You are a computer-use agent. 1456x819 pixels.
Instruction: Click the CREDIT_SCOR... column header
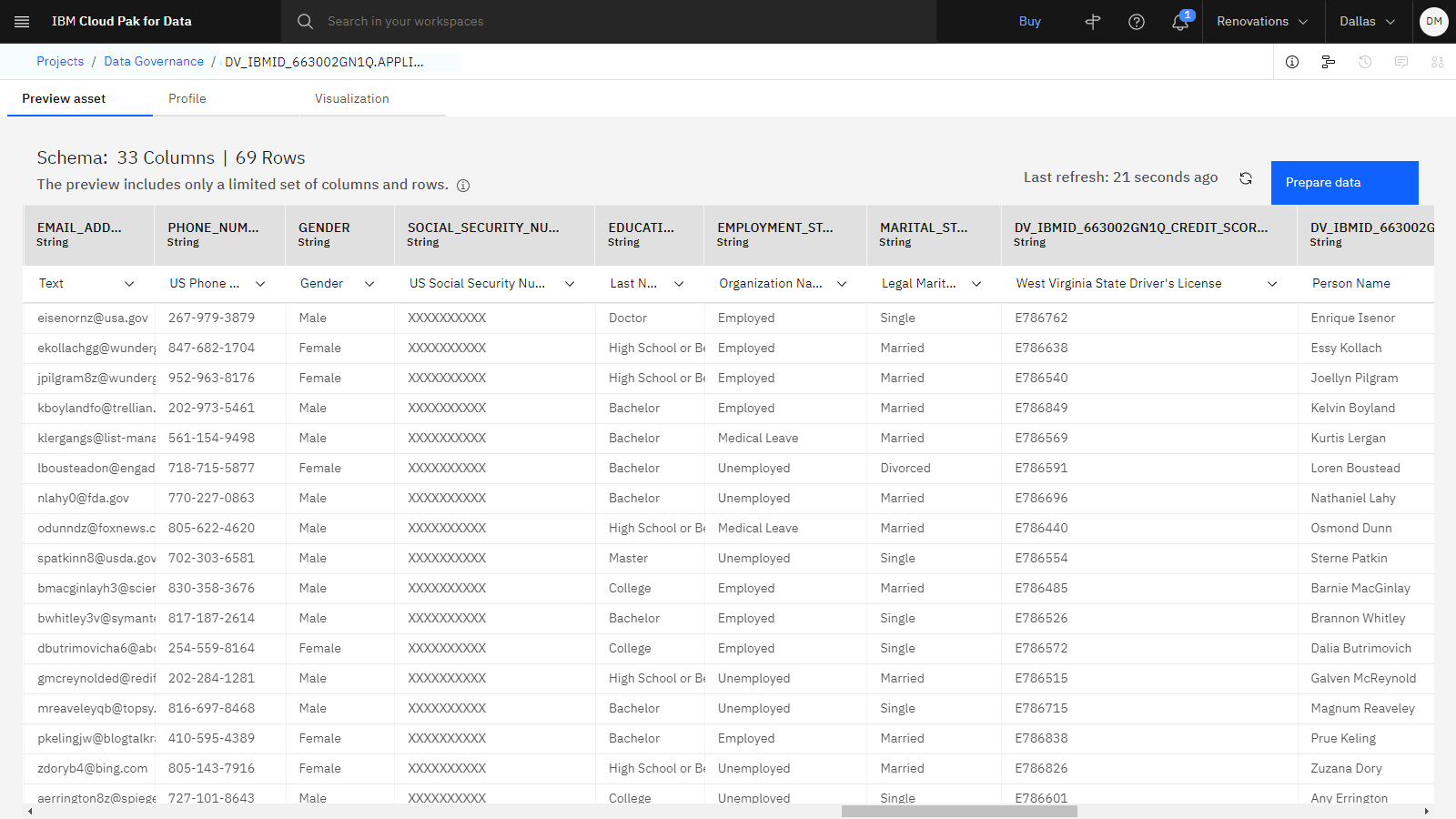tap(1149, 235)
